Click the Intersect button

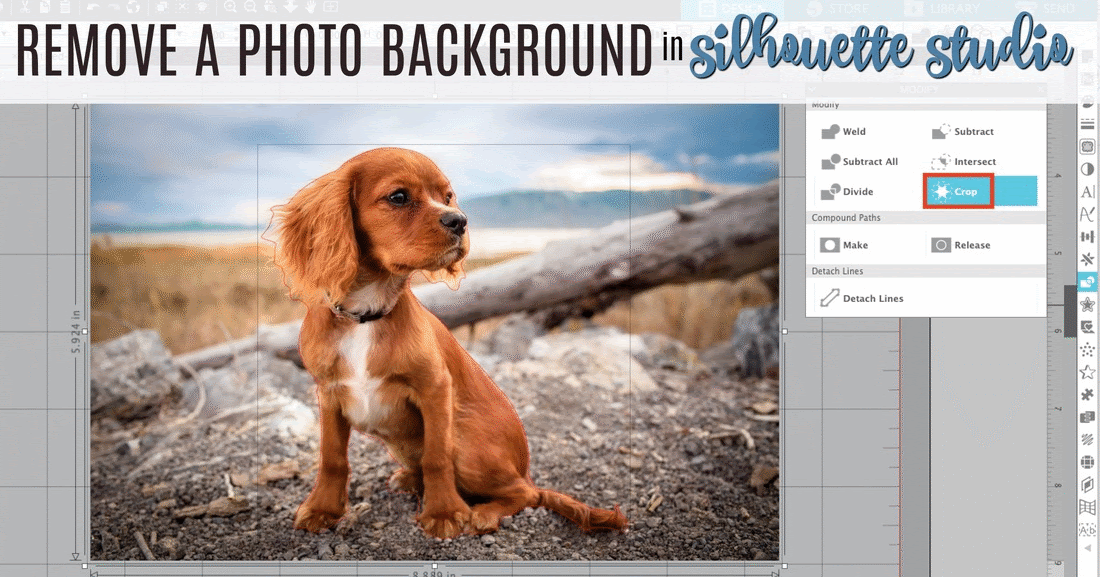[x=963, y=161]
